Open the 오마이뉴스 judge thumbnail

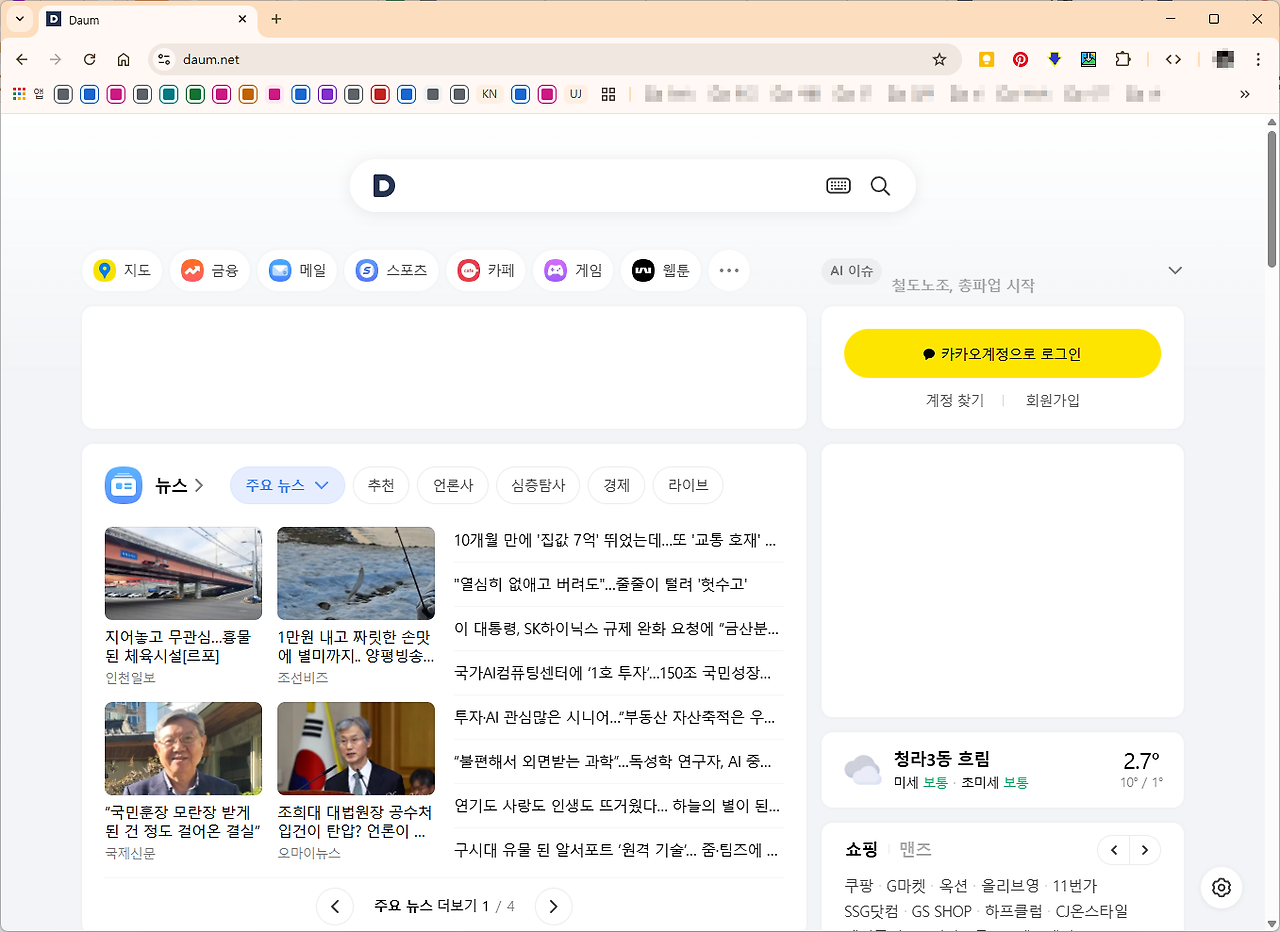click(356, 749)
